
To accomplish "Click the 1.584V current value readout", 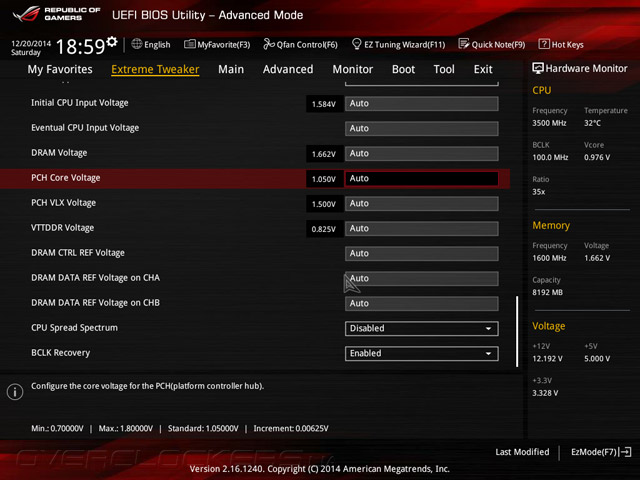I will tap(324, 104).
